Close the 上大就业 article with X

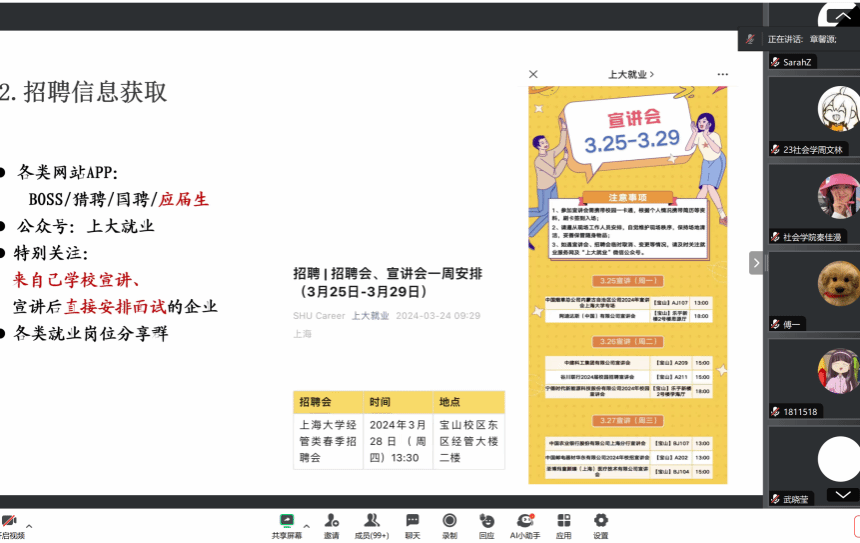pos(533,74)
